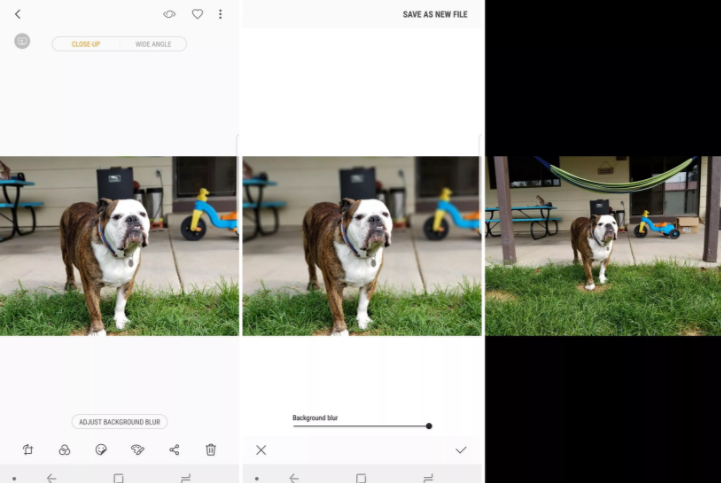Share the photo using the share icon
This screenshot has width=721, height=483.
coord(175,450)
